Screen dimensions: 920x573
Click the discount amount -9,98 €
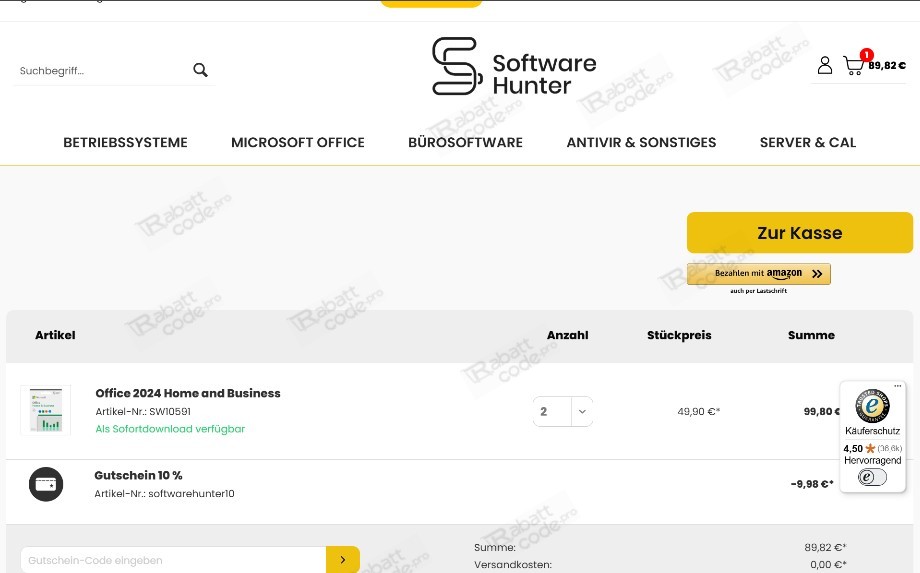tap(812, 484)
